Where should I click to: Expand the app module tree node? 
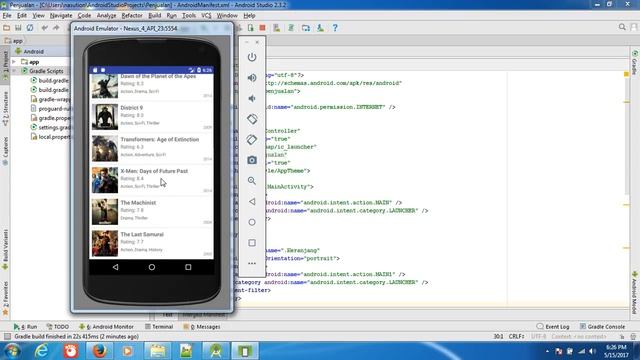14,62
